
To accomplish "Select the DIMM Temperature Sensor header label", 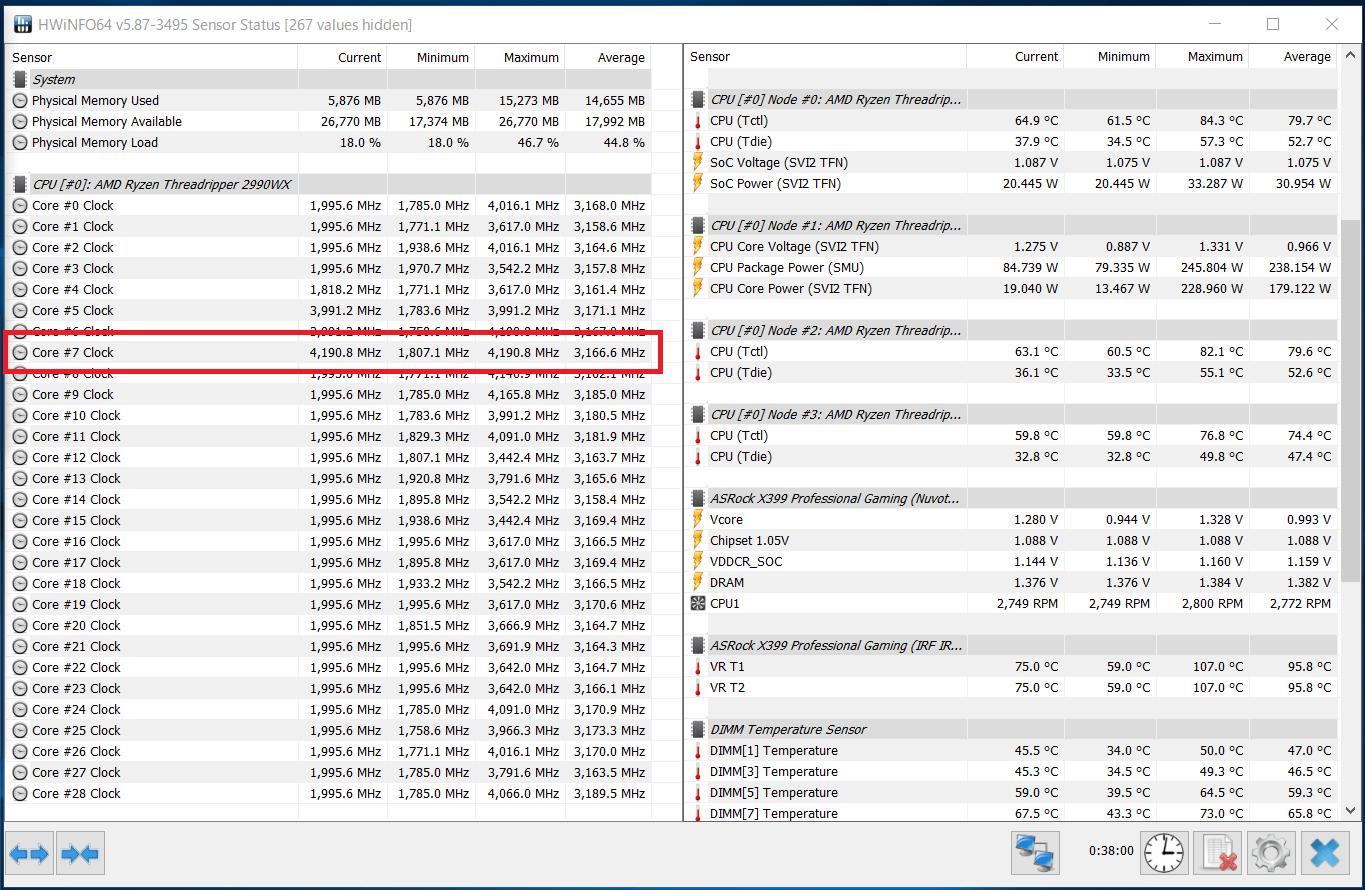I will [x=788, y=729].
